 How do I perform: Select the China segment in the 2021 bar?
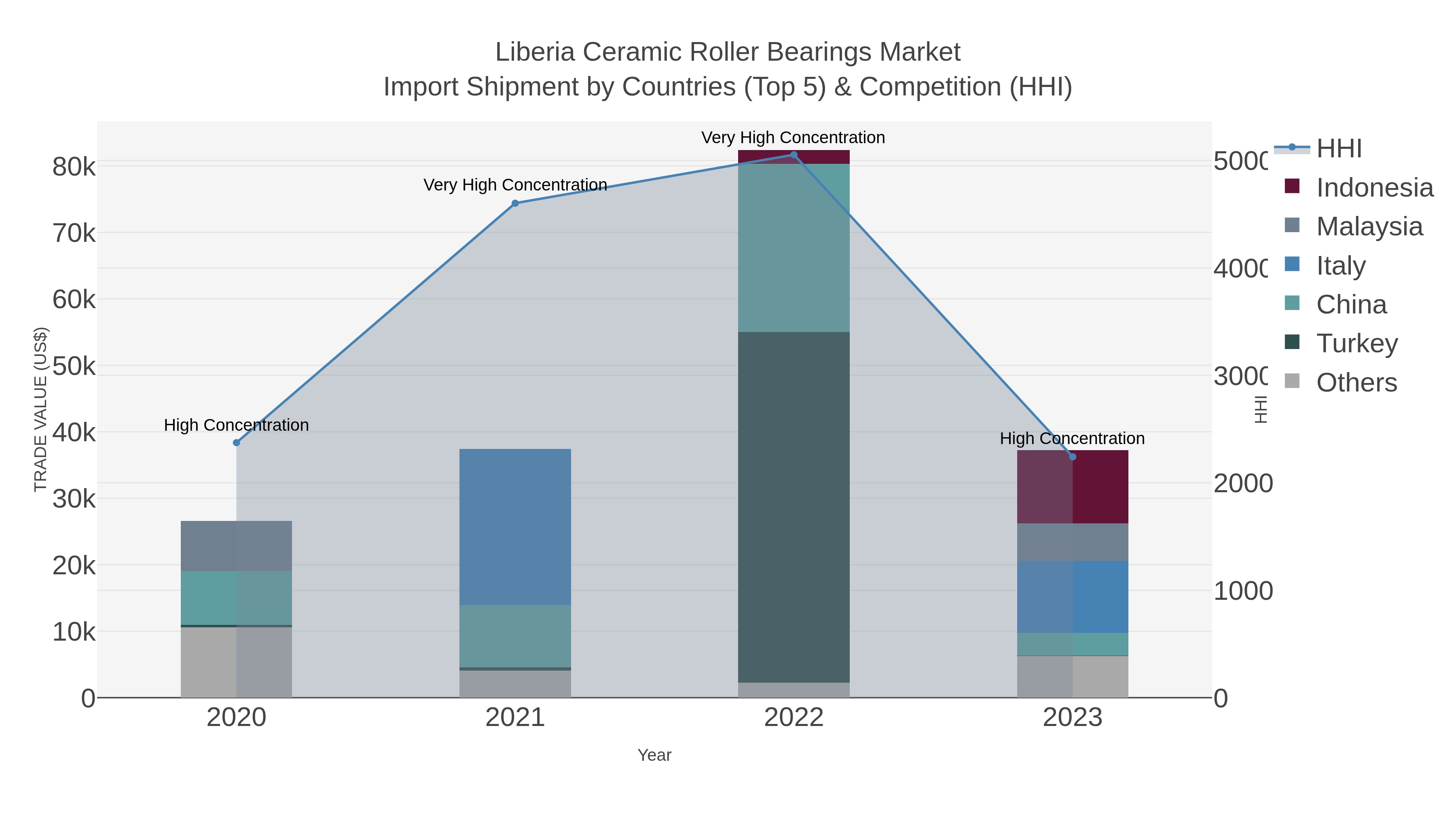515,636
